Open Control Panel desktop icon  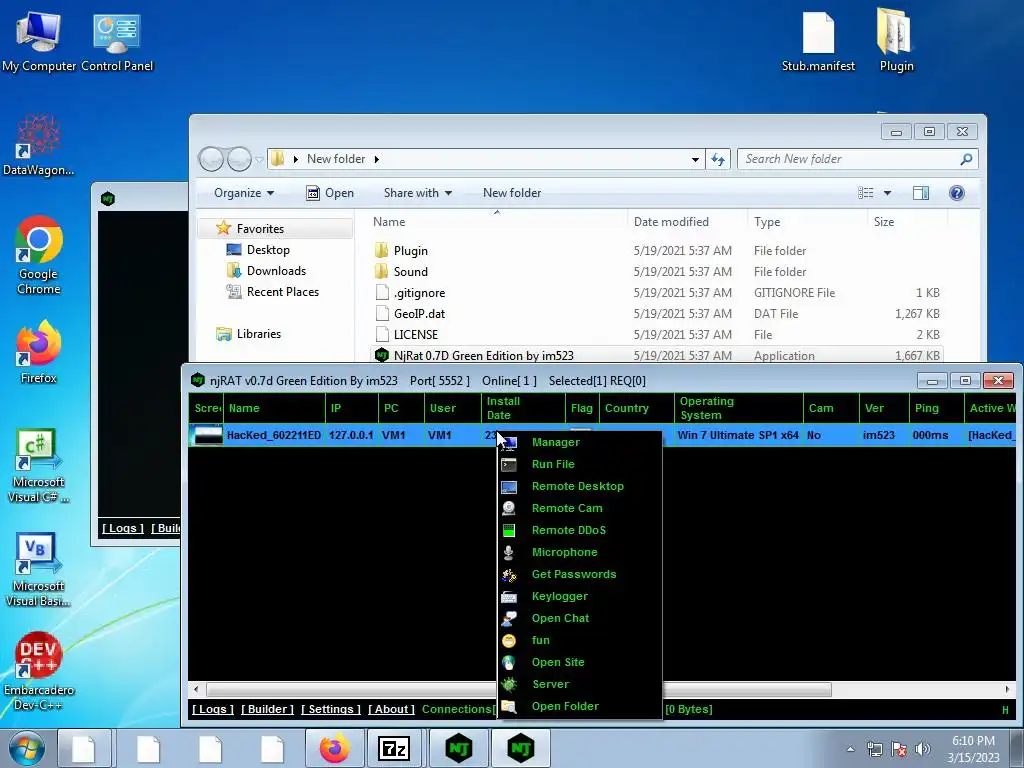click(117, 42)
